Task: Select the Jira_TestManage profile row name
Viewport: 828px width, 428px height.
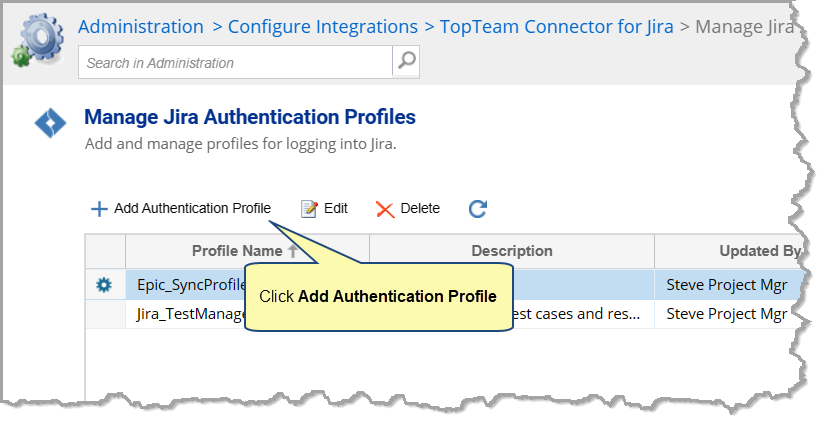Action: (191, 314)
